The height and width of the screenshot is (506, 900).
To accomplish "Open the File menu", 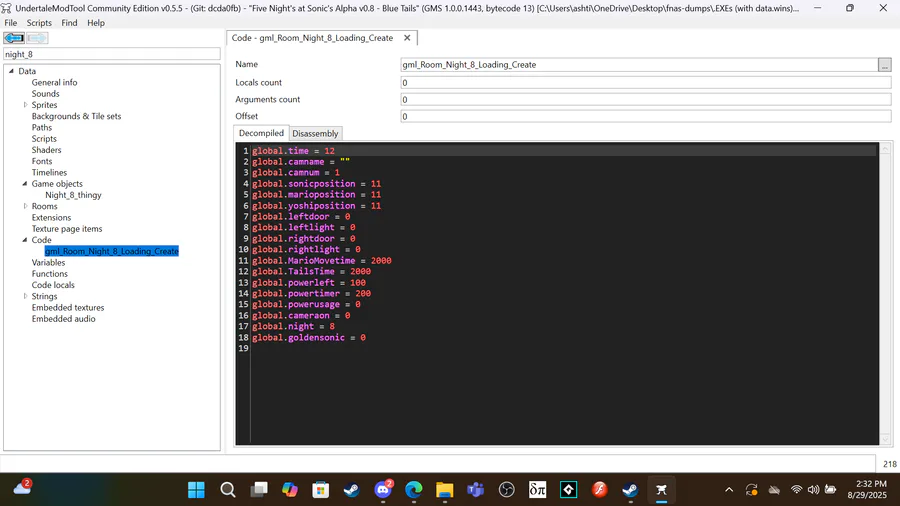I will click(x=10, y=23).
